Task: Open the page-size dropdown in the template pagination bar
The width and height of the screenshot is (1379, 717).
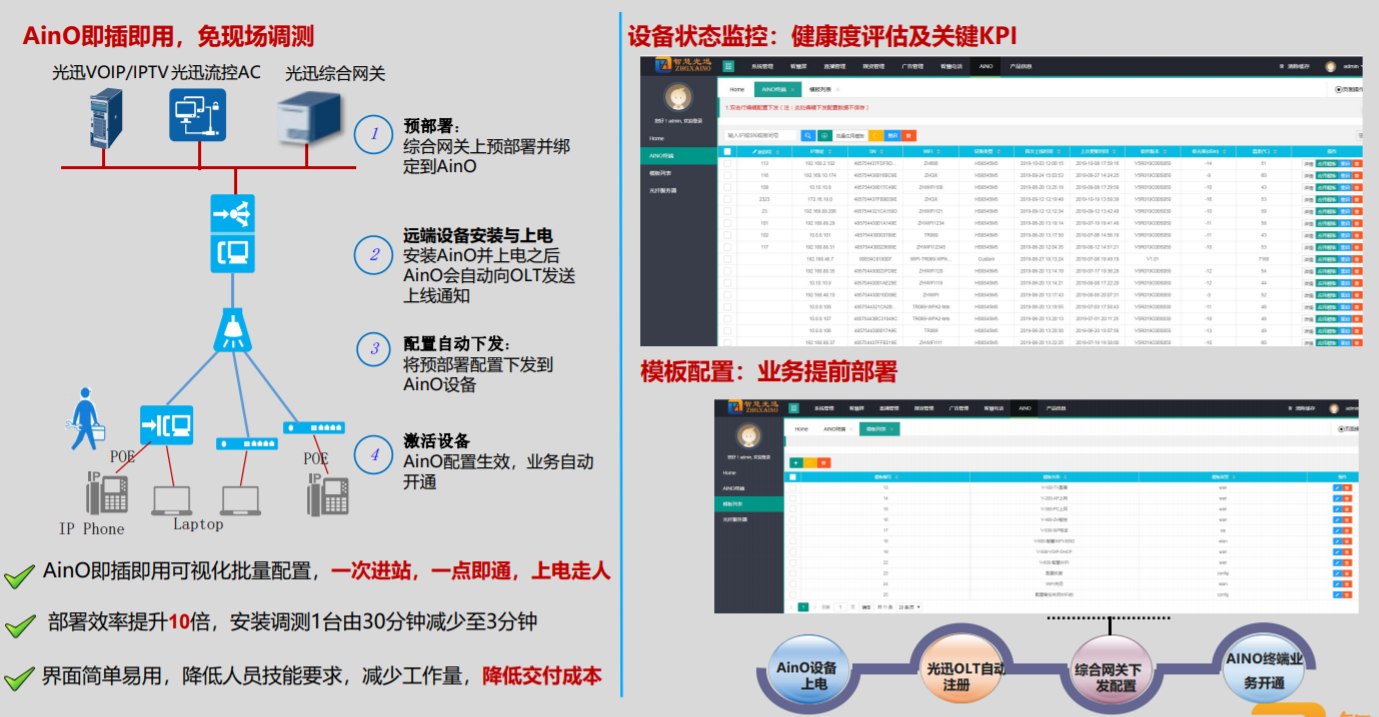Action: [x=909, y=607]
